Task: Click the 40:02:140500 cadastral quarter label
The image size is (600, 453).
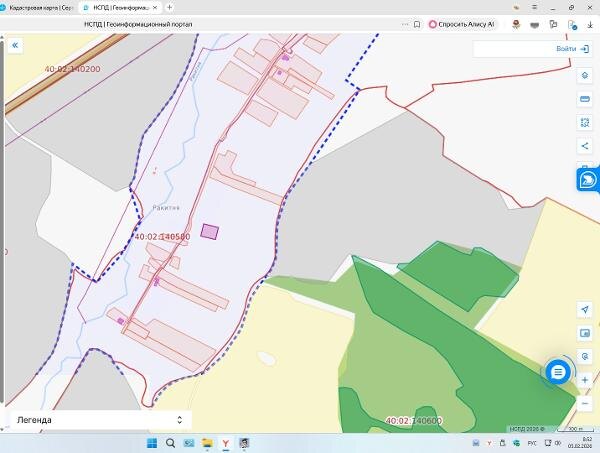Action: 162,237
